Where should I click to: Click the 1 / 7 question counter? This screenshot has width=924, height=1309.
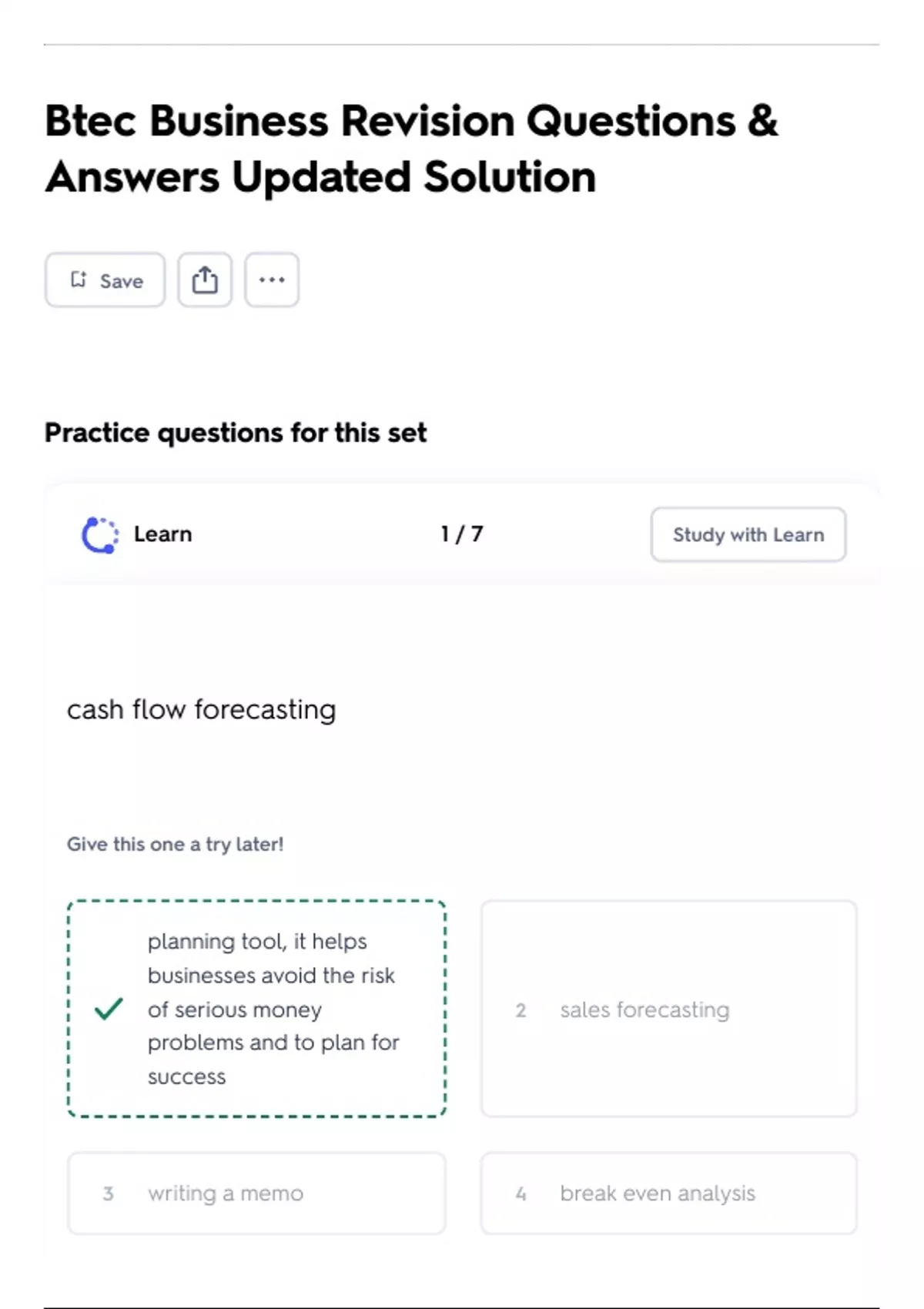(x=462, y=534)
